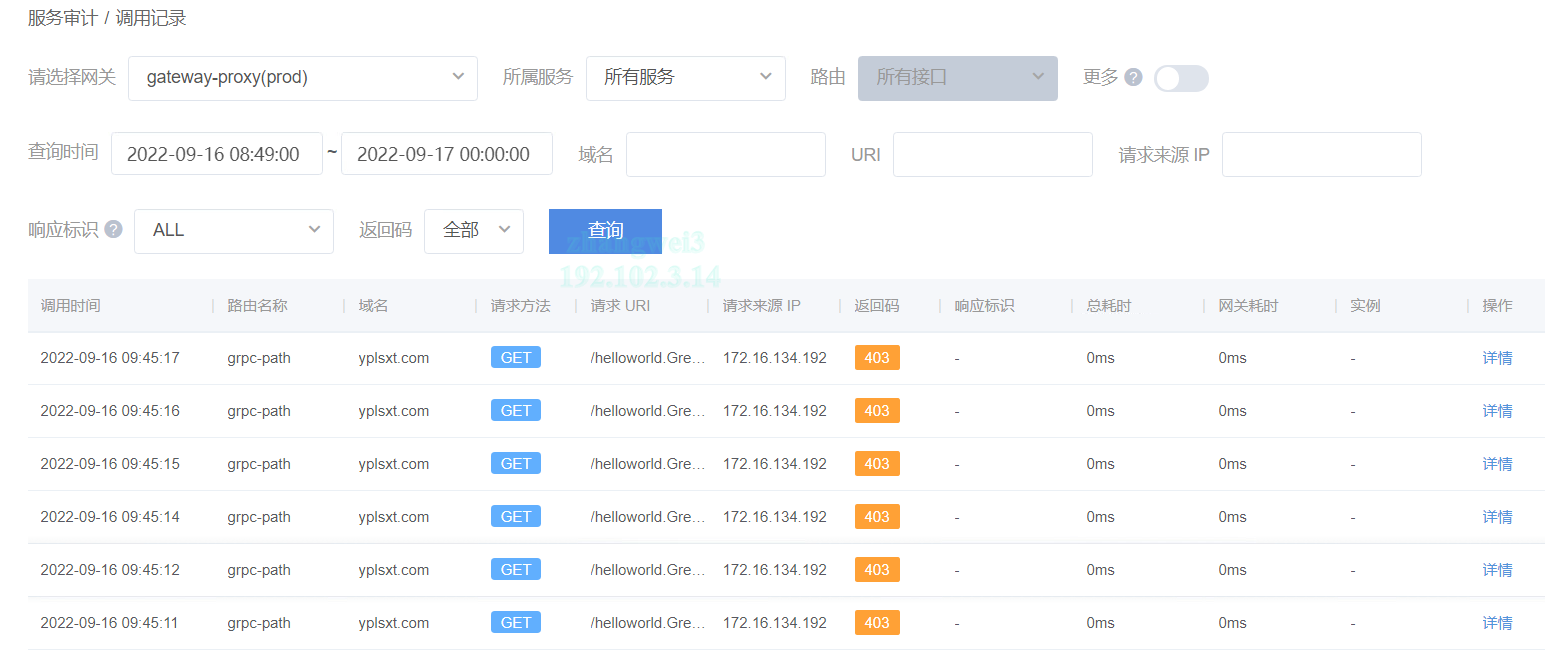Click the help icon next to 更多
Screen dimensions: 1559x650
[x=1133, y=78]
